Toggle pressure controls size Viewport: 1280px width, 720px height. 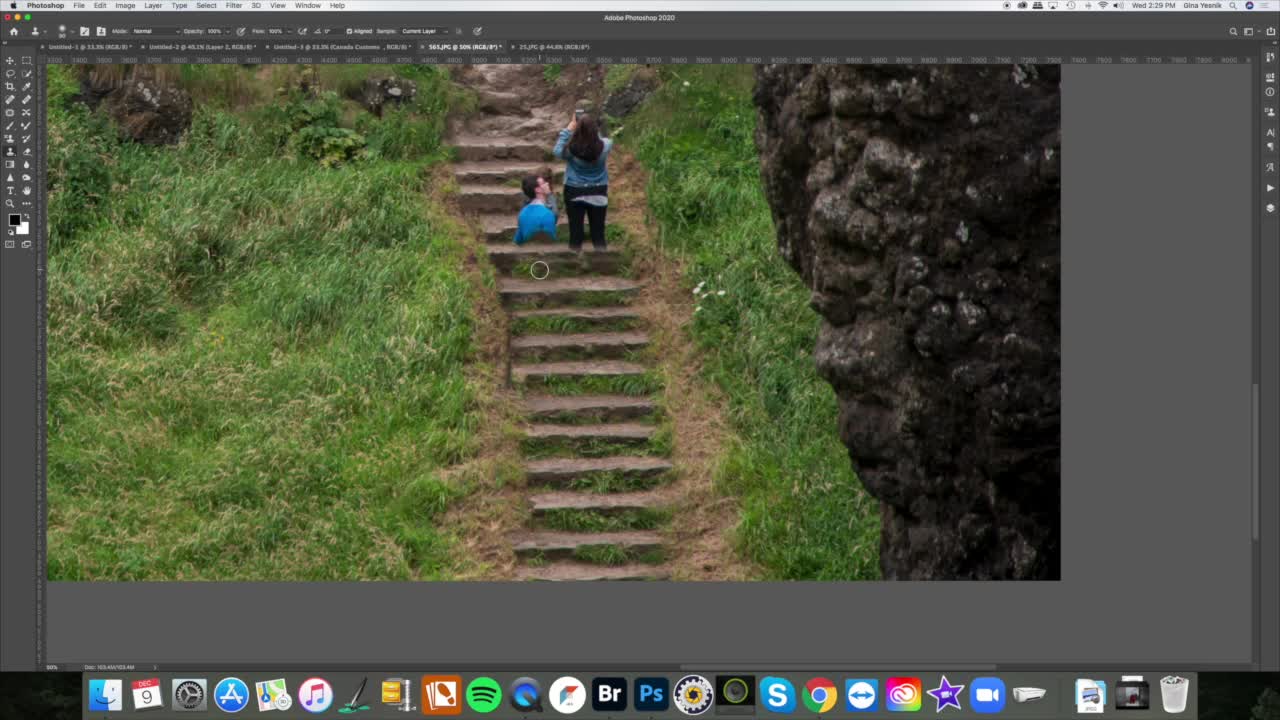coord(477,31)
